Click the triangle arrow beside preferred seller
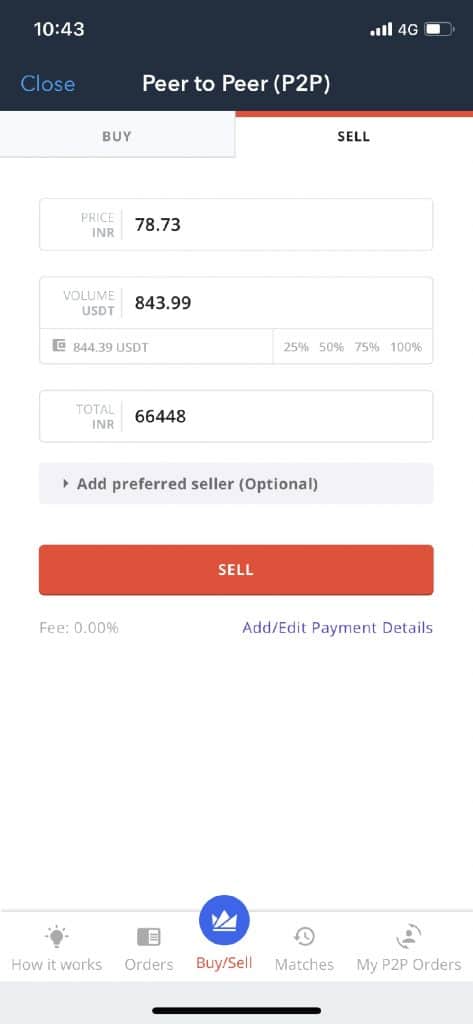473x1024 pixels. point(65,484)
